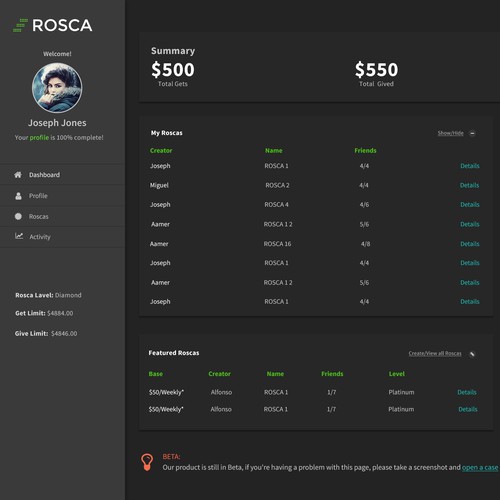Image resolution: width=500 pixels, height=500 pixels.
Task: Switch to the Activity menu item
Action: tap(40, 237)
